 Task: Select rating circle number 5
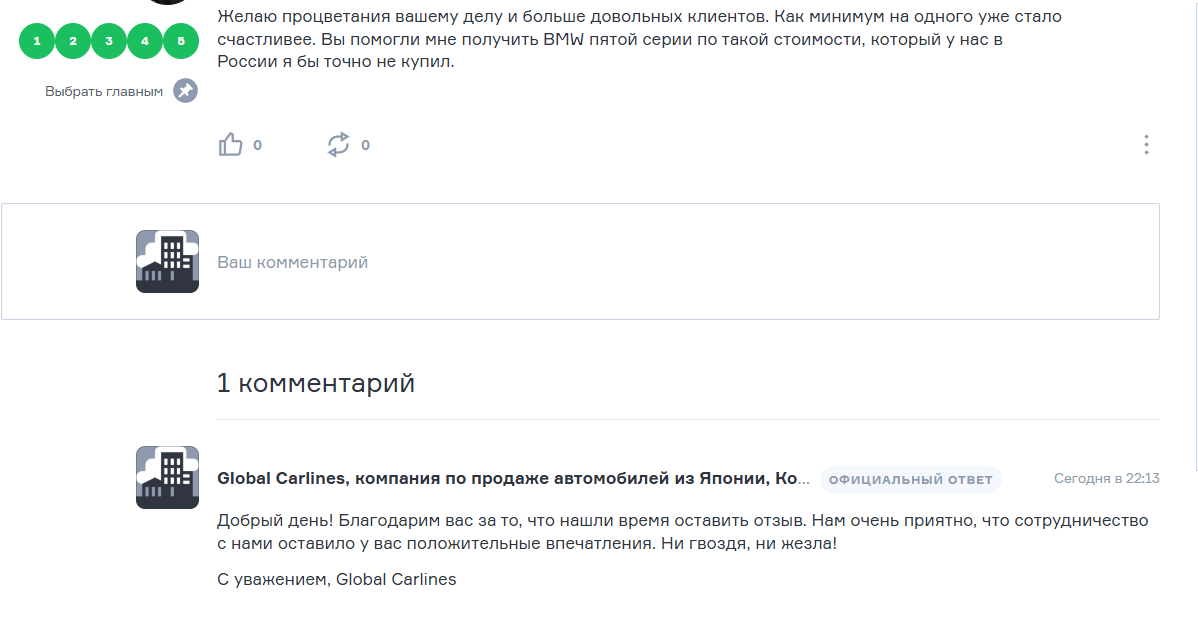point(180,41)
